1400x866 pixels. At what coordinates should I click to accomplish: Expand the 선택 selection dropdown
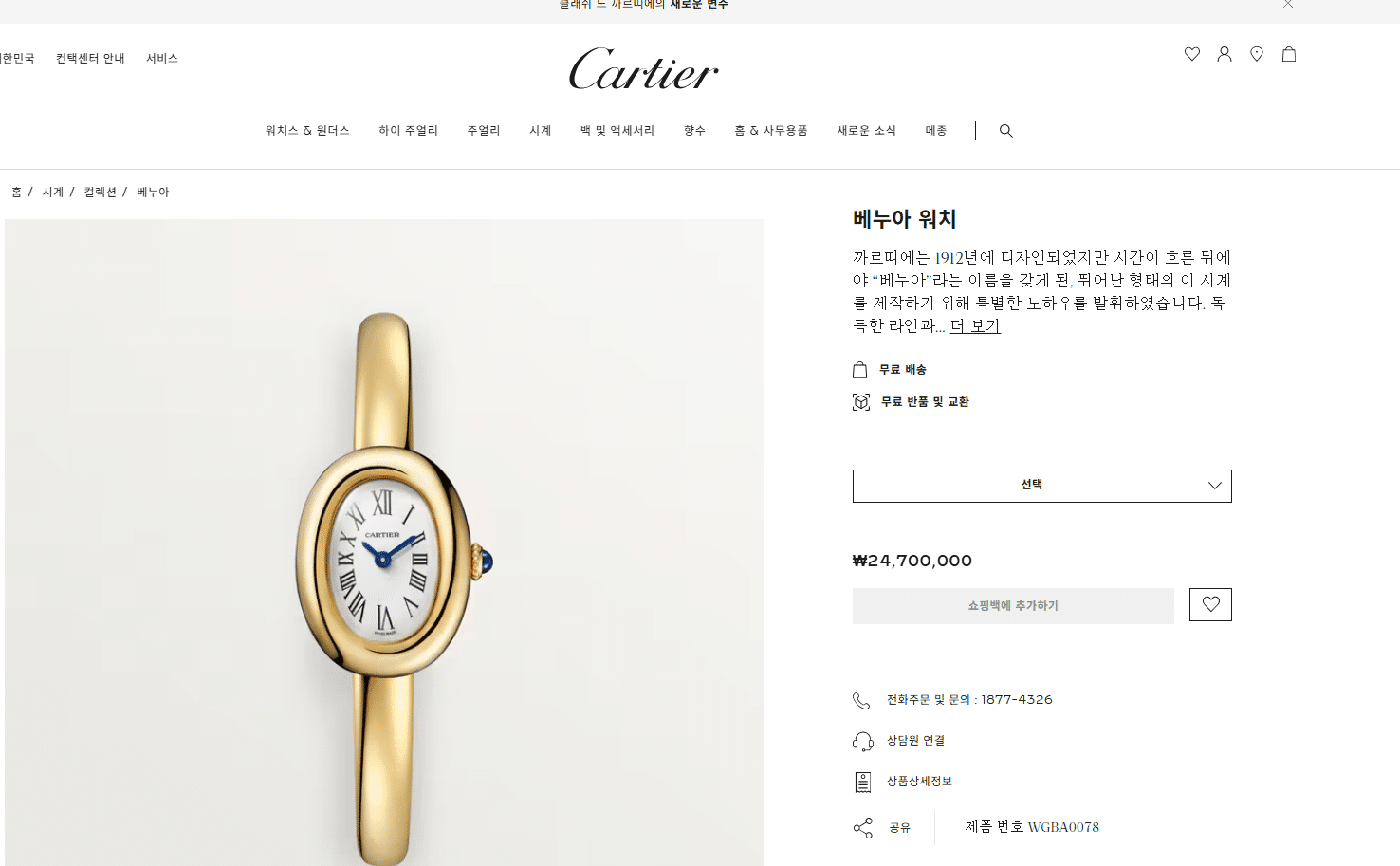(1041, 486)
